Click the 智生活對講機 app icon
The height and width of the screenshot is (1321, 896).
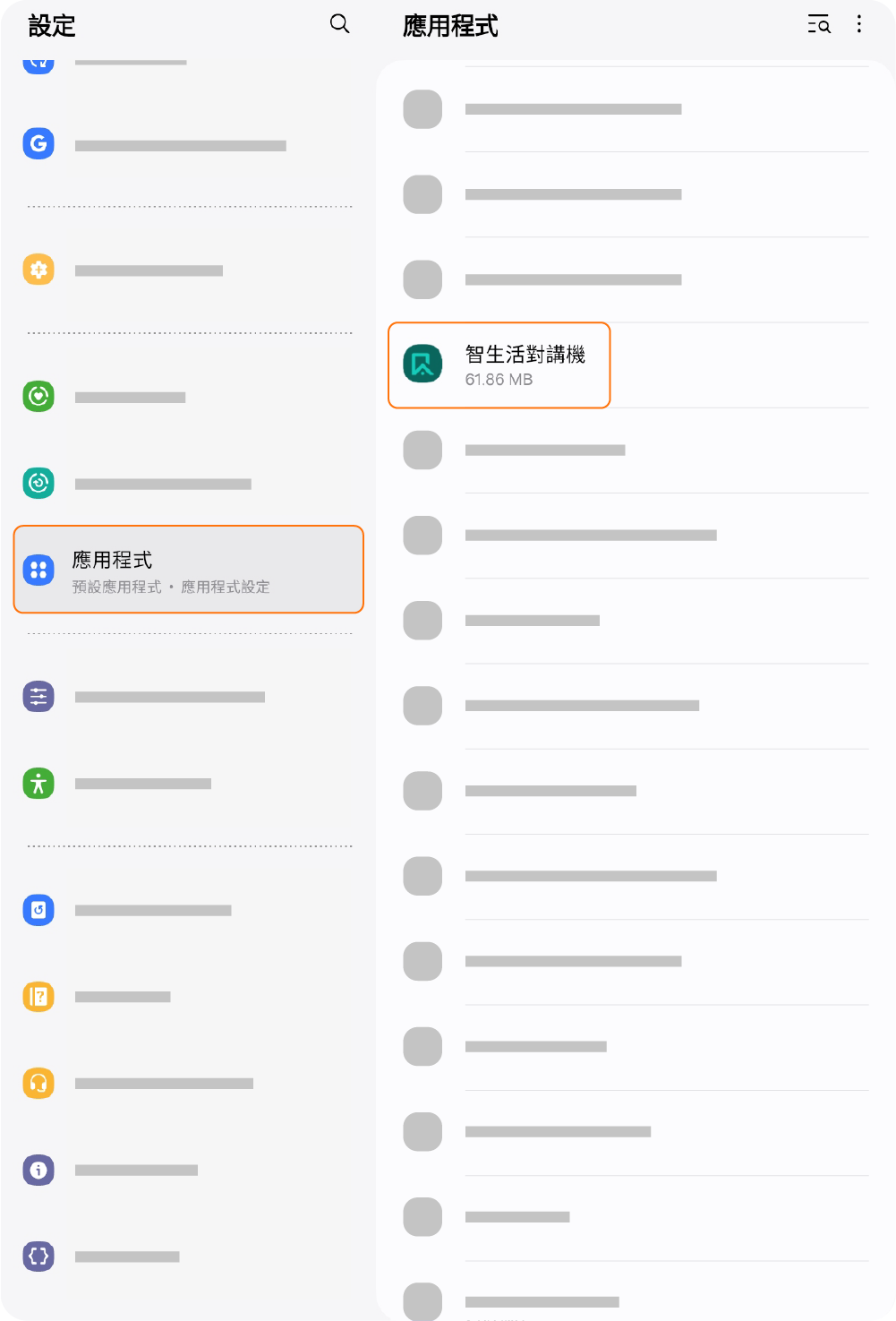422,364
